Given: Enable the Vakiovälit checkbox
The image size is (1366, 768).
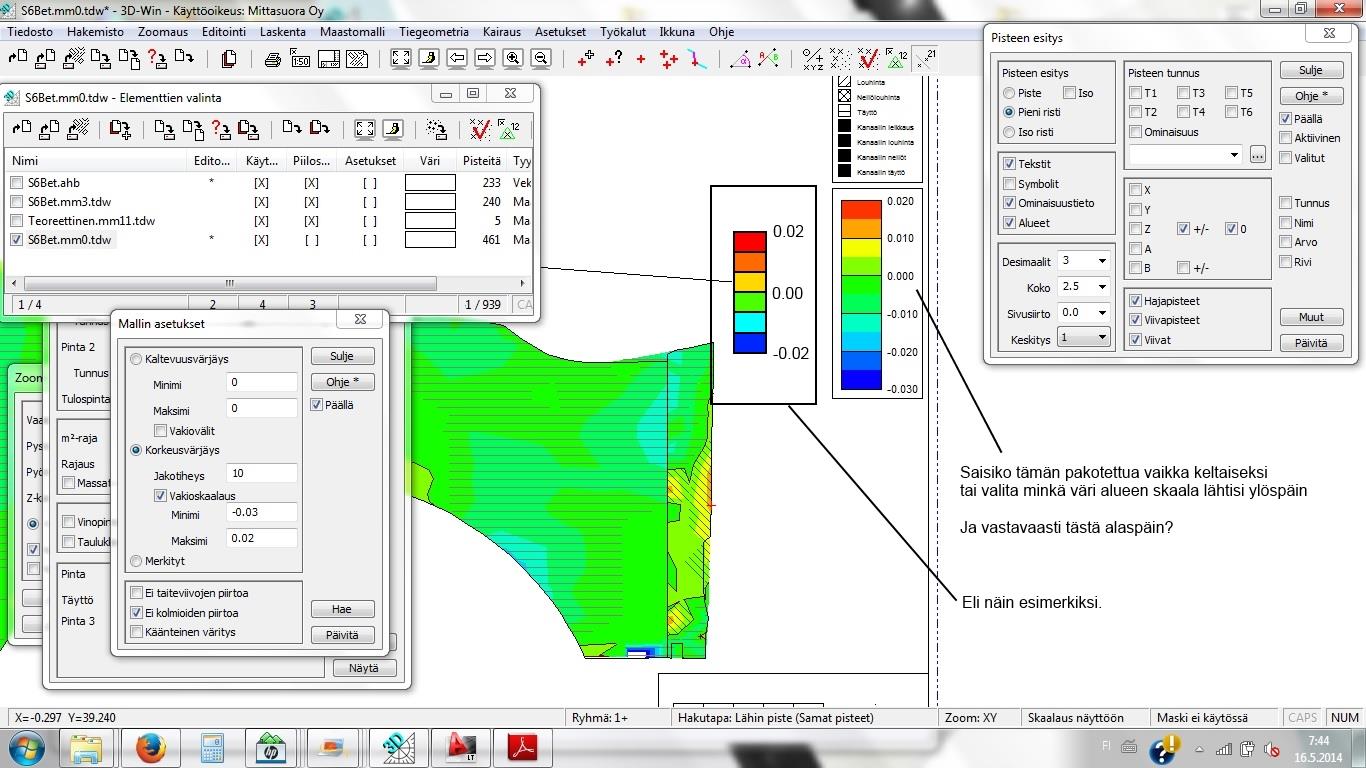Looking at the screenshot, I should (x=160, y=431).
